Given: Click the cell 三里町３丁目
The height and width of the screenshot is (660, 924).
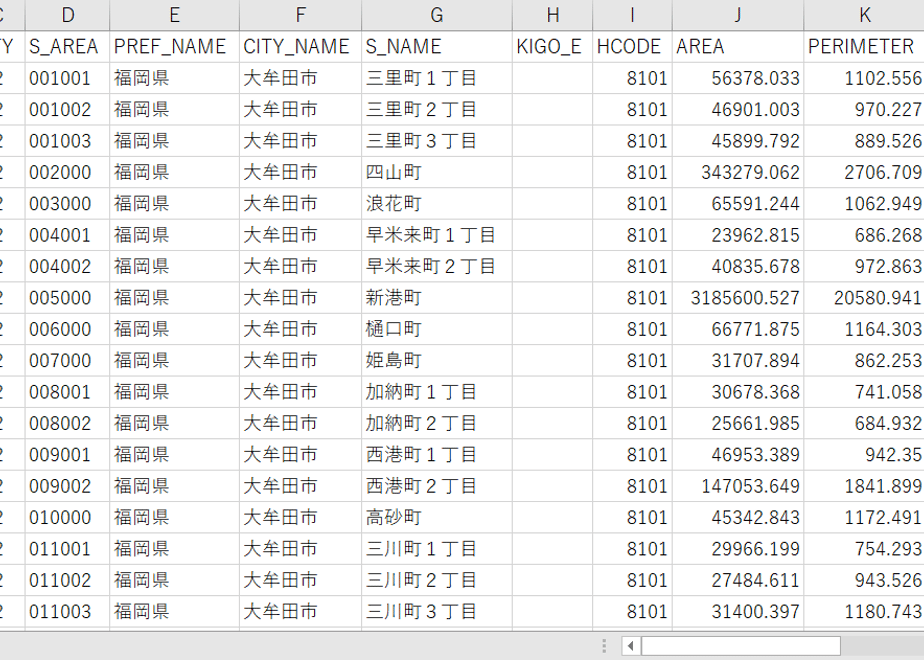Looking at the screenshot, I should (437, 141).
